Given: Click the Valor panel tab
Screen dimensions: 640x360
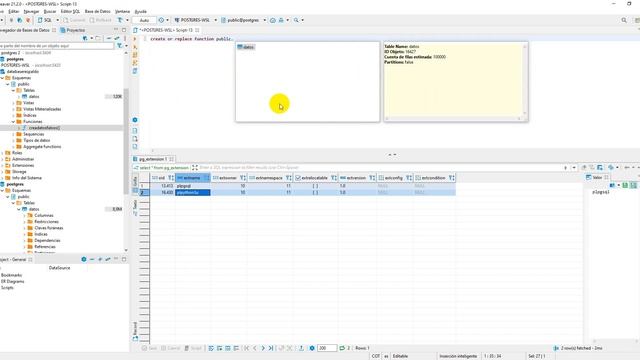Looking at the screenshot, I should (x=597, y=178).
